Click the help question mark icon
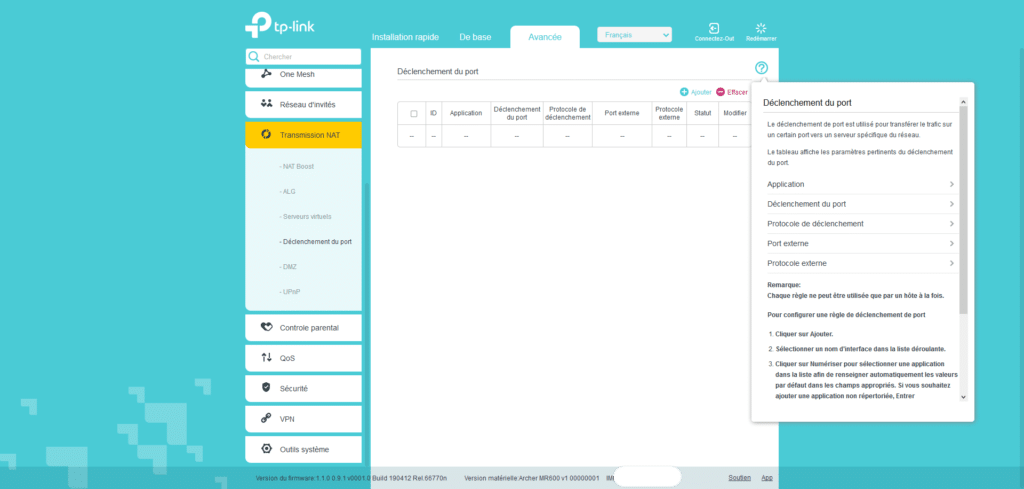The height and width of the screenshot is (489, 1024). pyautogui.click(x=762, y=68)
